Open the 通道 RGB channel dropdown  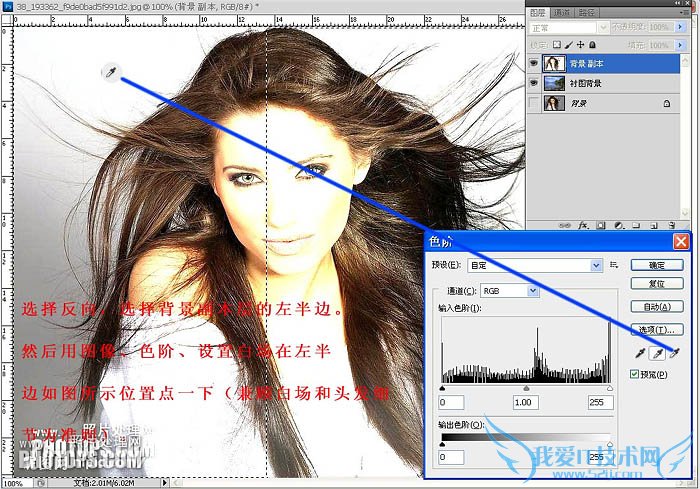pos(533,290)
